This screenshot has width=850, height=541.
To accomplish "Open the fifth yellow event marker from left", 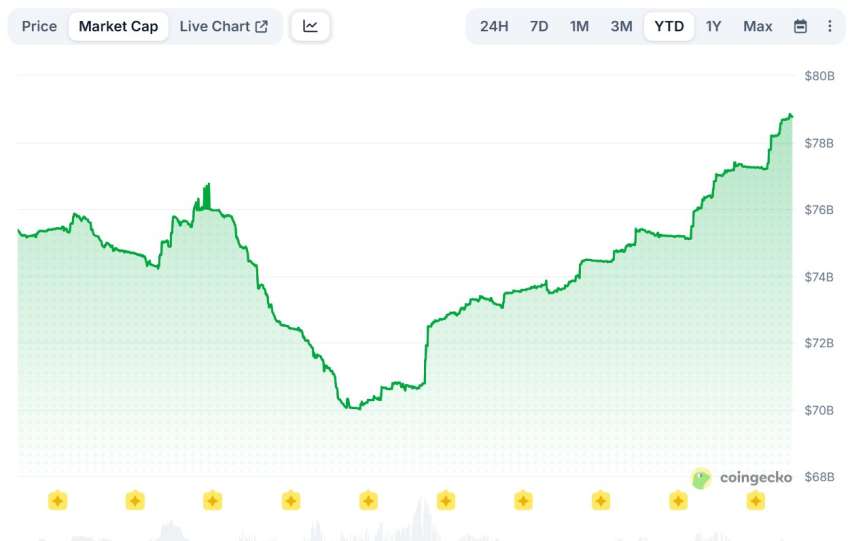I will pyautogui.click(x=368, y=500).
